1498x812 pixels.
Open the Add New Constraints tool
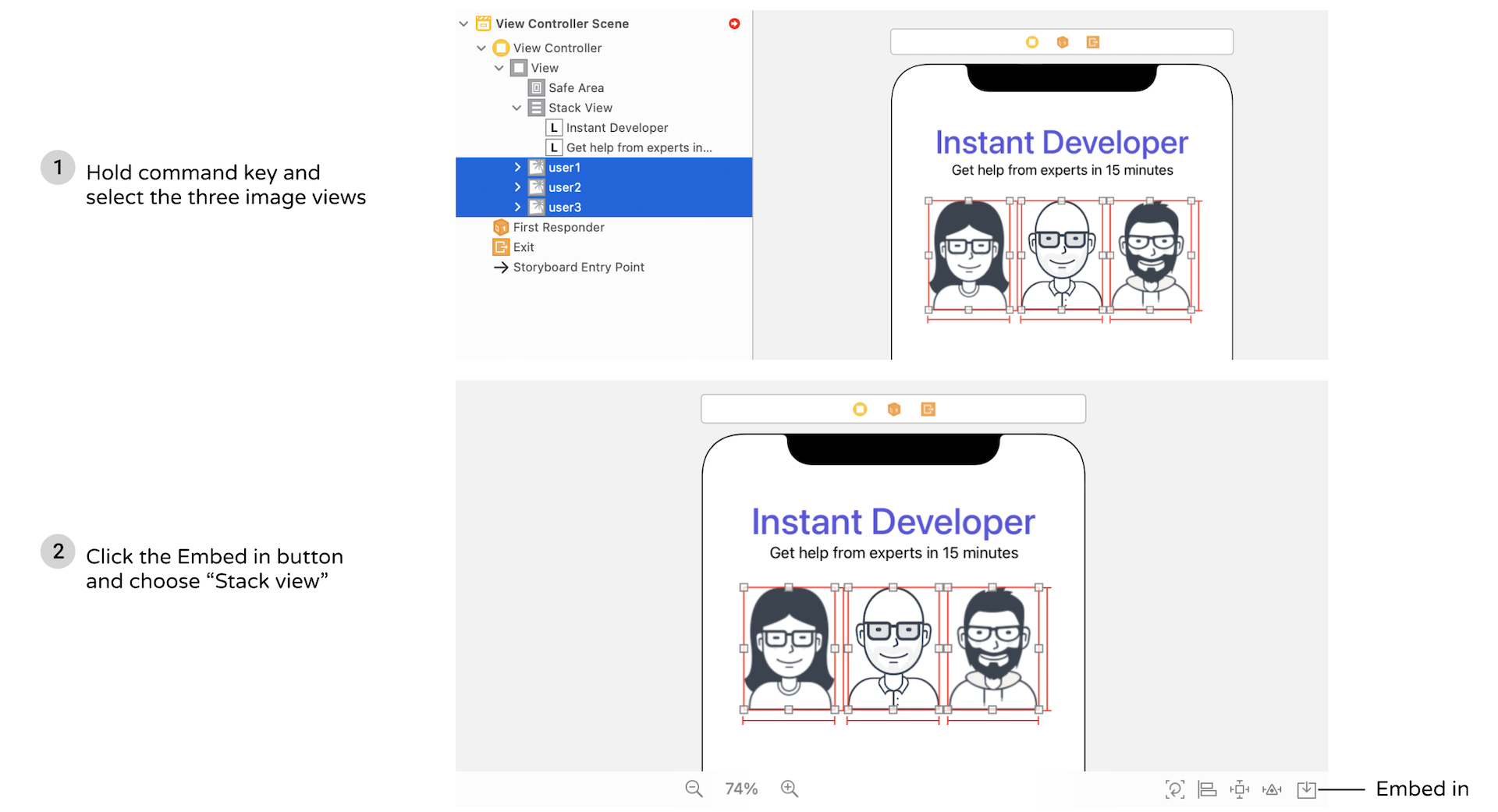coord(1239,789)
